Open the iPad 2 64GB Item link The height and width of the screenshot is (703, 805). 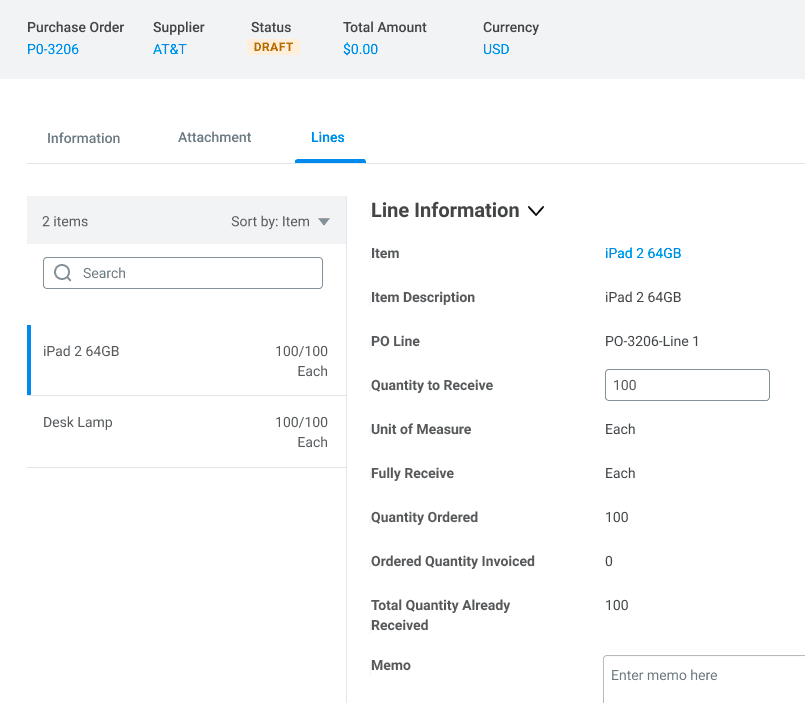(643, 253)
